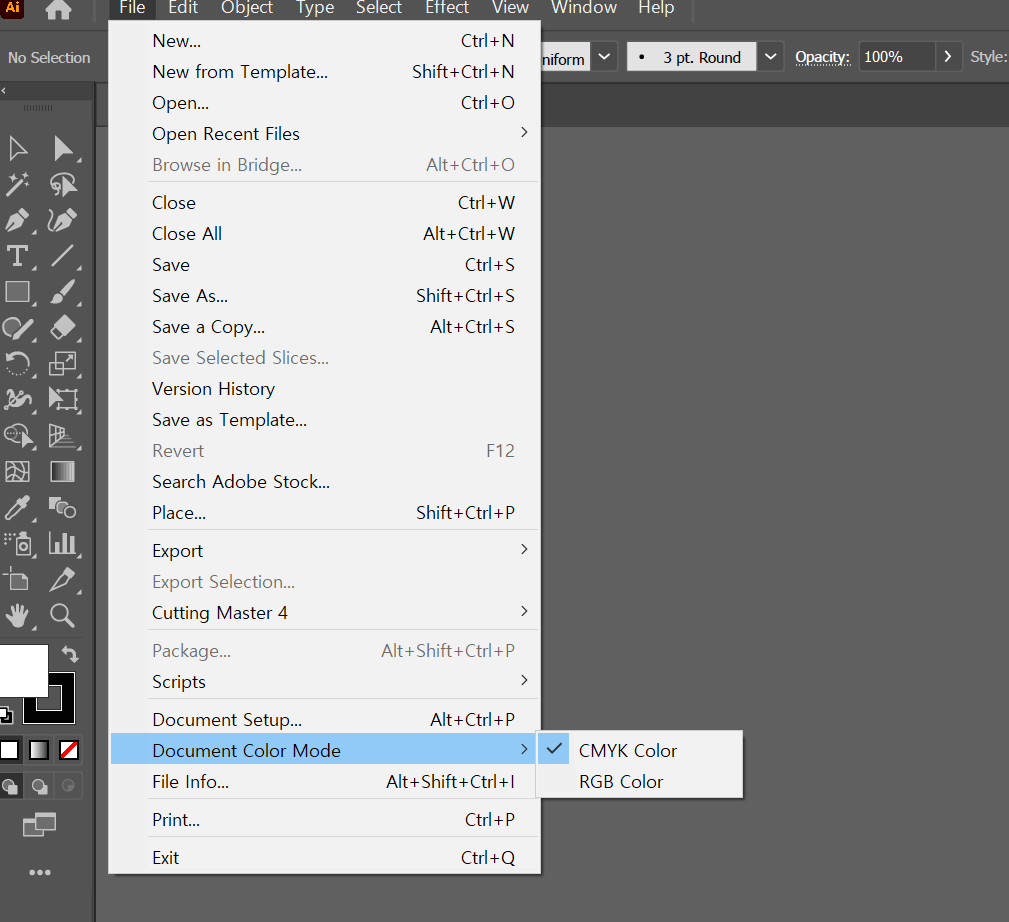Enable Draw Behind mode
The width and height of the screenshot is (1009, 922).
[x=39, y=786]
